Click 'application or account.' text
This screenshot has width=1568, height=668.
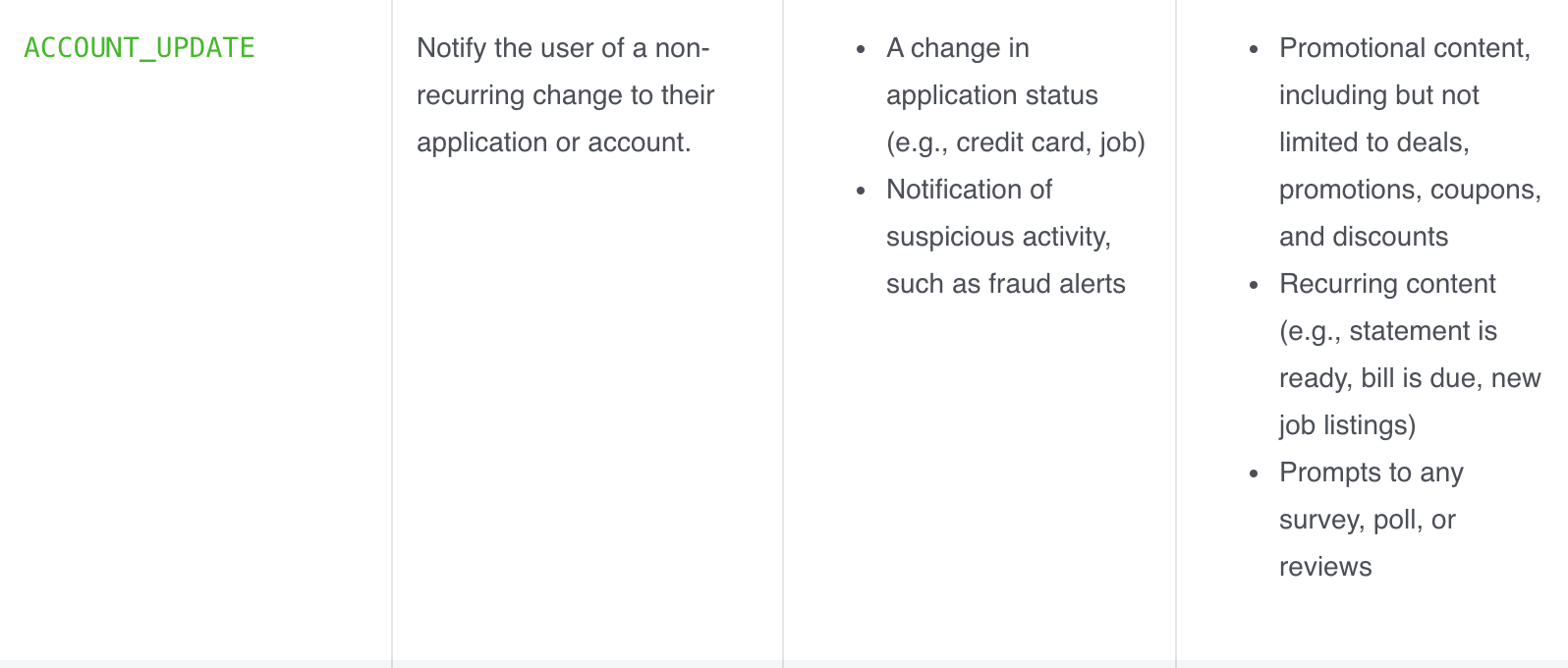pyautogui.click(x=554, y=142)
